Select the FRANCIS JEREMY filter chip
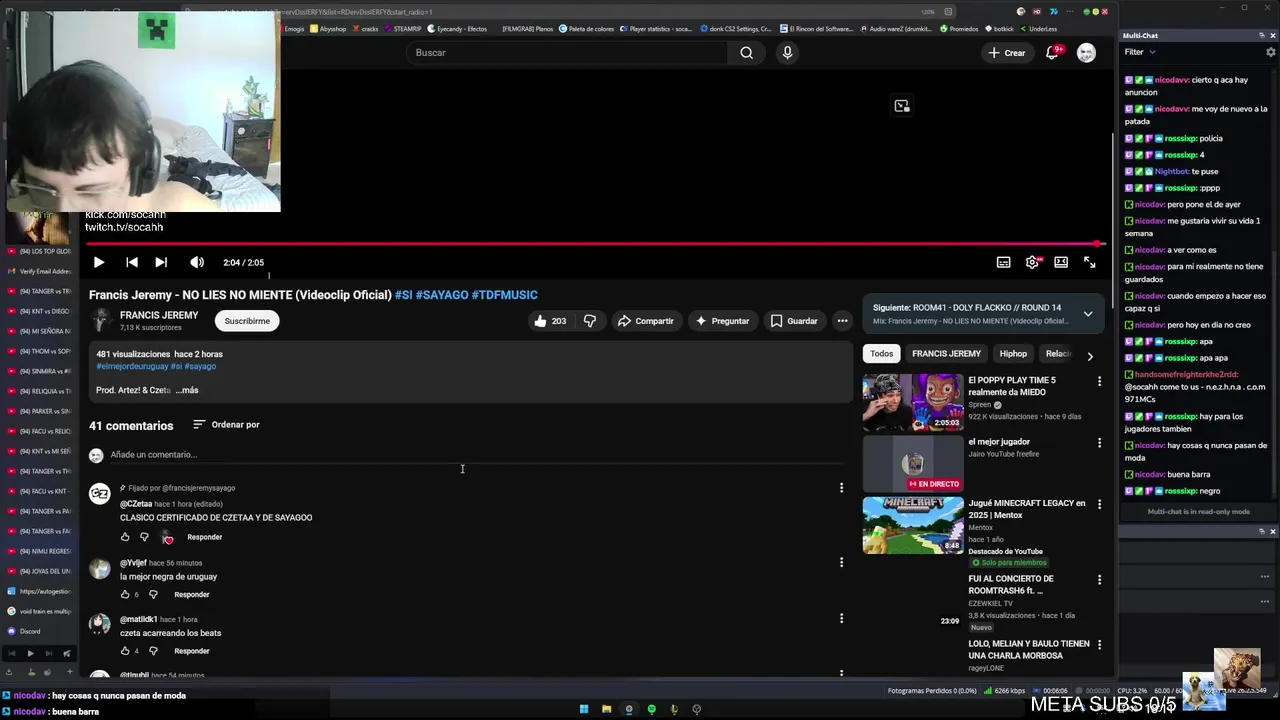 pyautogui.click(x=946, y=354)
